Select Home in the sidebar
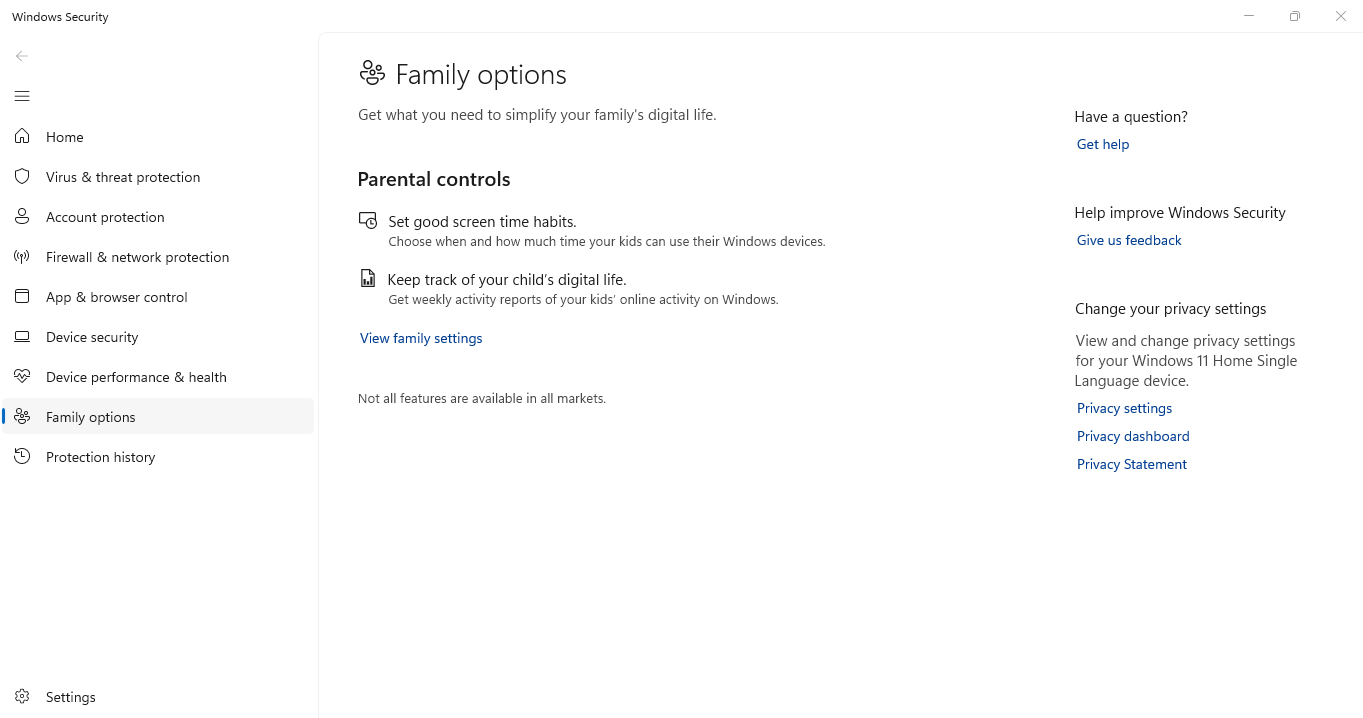The height and width of the screenshot is (718, 1363). (64, 136)
